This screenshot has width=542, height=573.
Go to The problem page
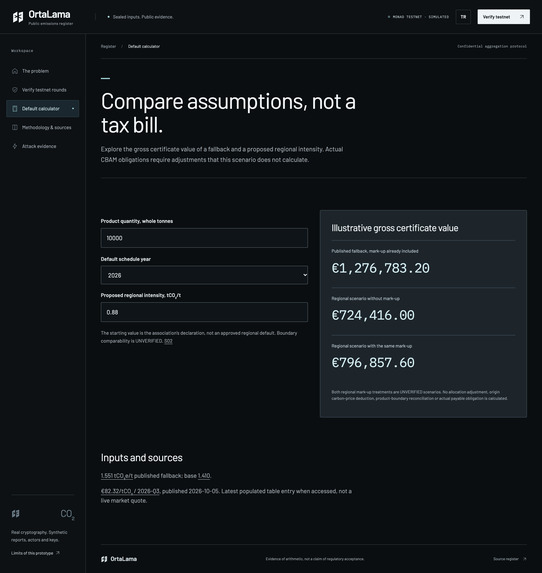[x=42, y=71]
